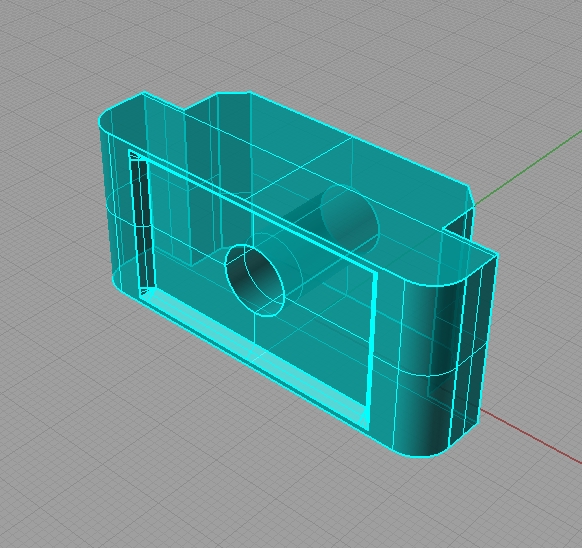Click the green Y-axis line
Image resolution: width=582 pixels, height=548 pixels.
coord(528,167)
